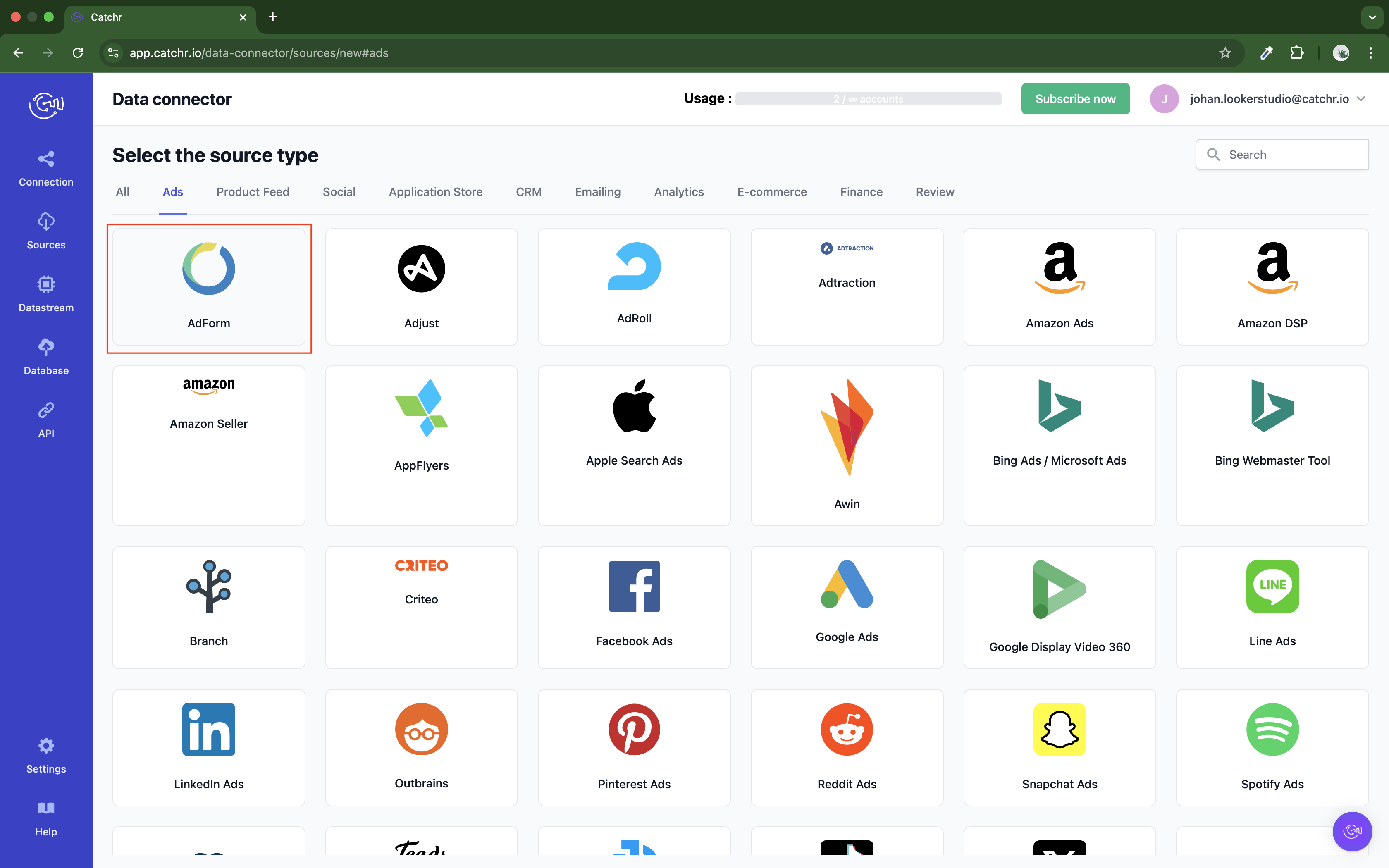The width and height of the screenshot is (1389, 868).
Task: Click the Catchr logo at top of sidebar
Action: point(46,105)
